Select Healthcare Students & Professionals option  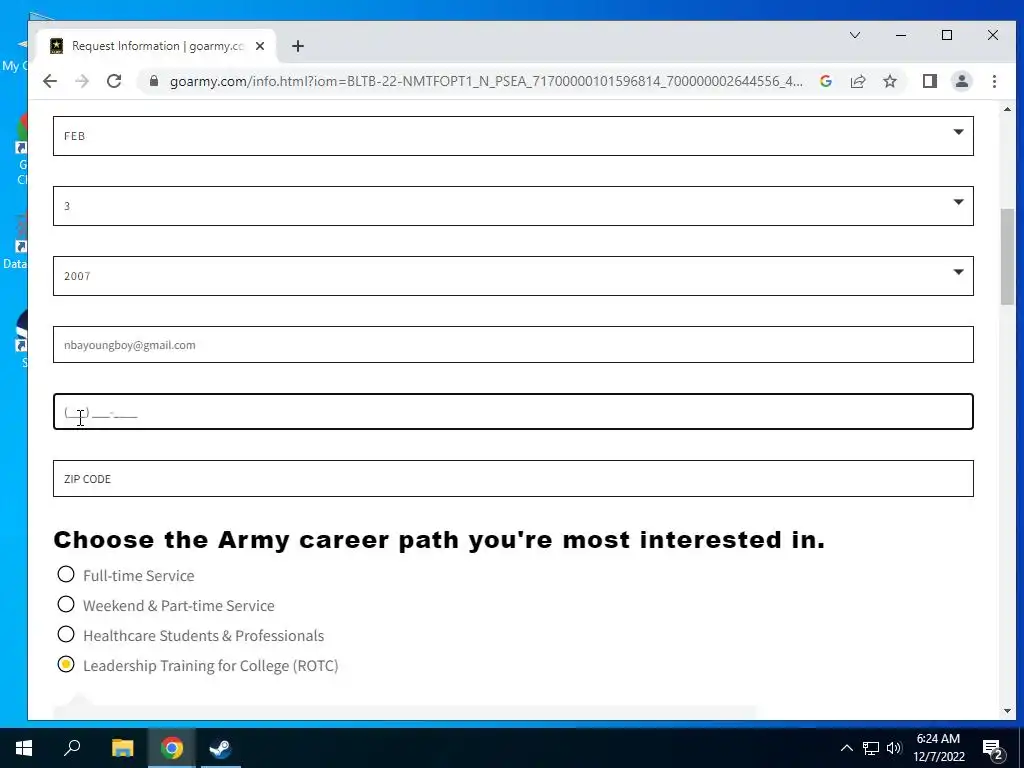(x=66, y=635)
